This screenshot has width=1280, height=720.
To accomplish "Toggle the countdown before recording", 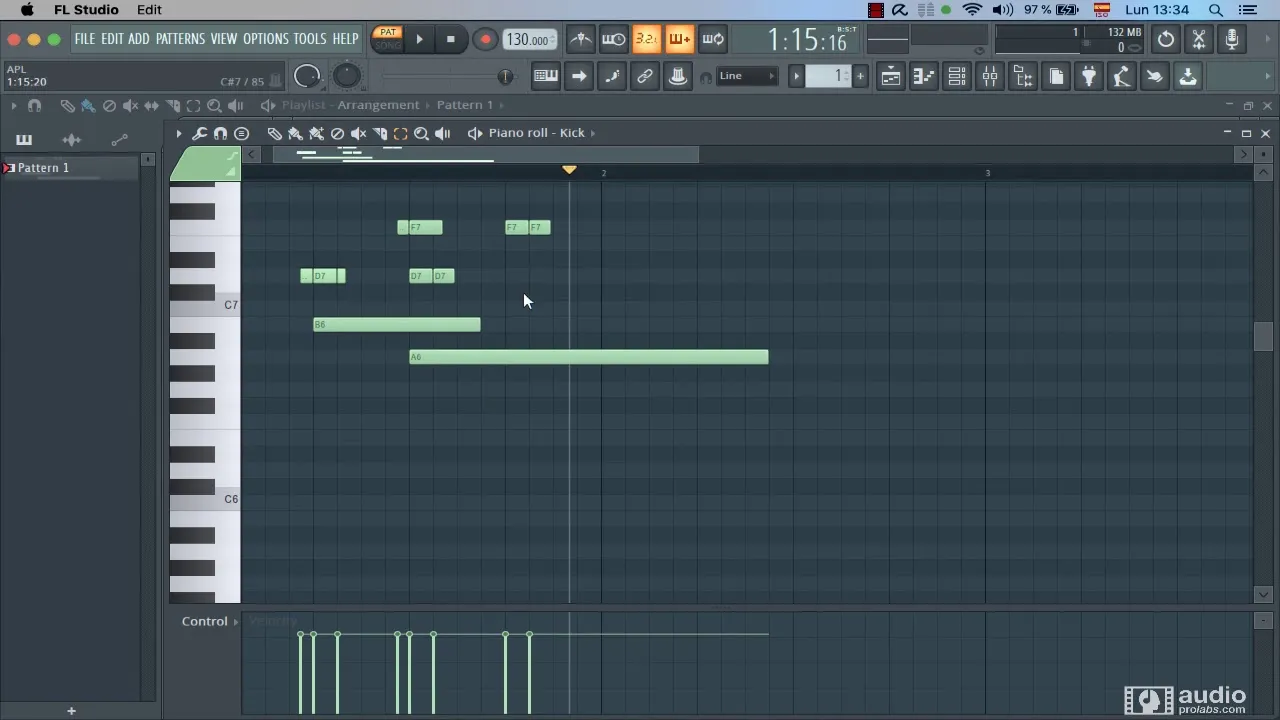I will (x=646, y=40).
